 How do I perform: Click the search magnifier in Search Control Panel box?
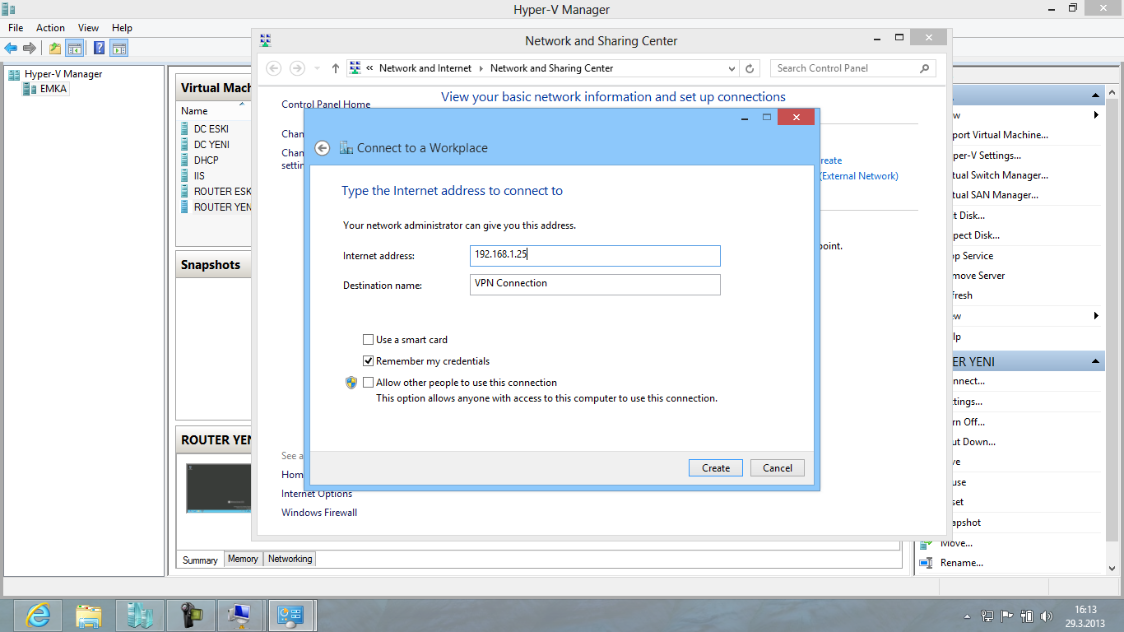point(925,68)
